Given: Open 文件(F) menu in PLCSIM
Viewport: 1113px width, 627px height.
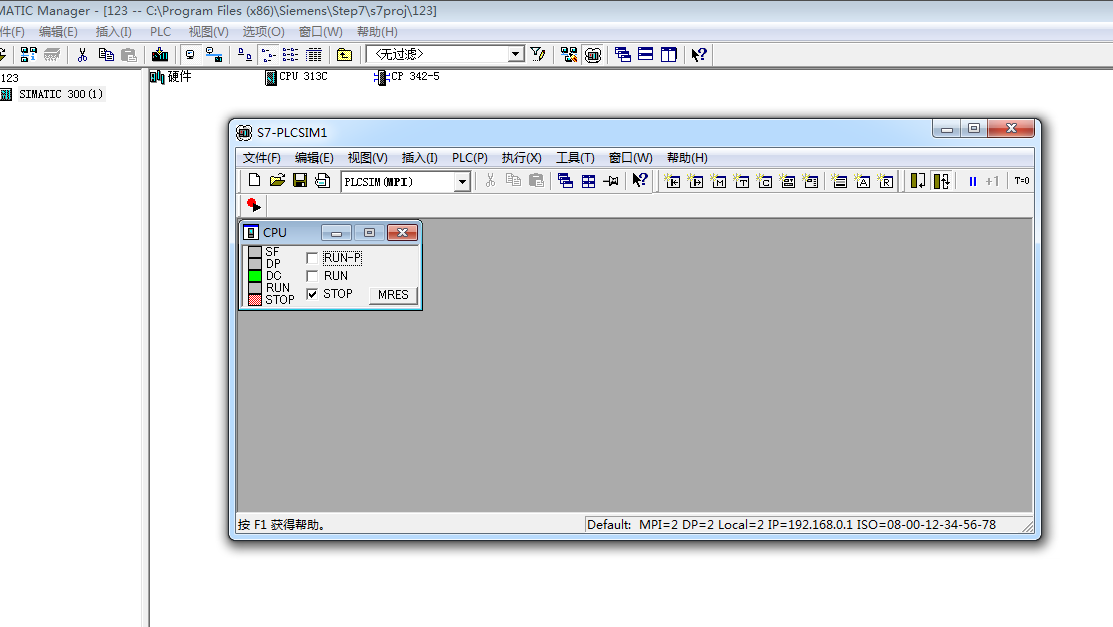Looking at the screenshot, I should coord(261,158).
